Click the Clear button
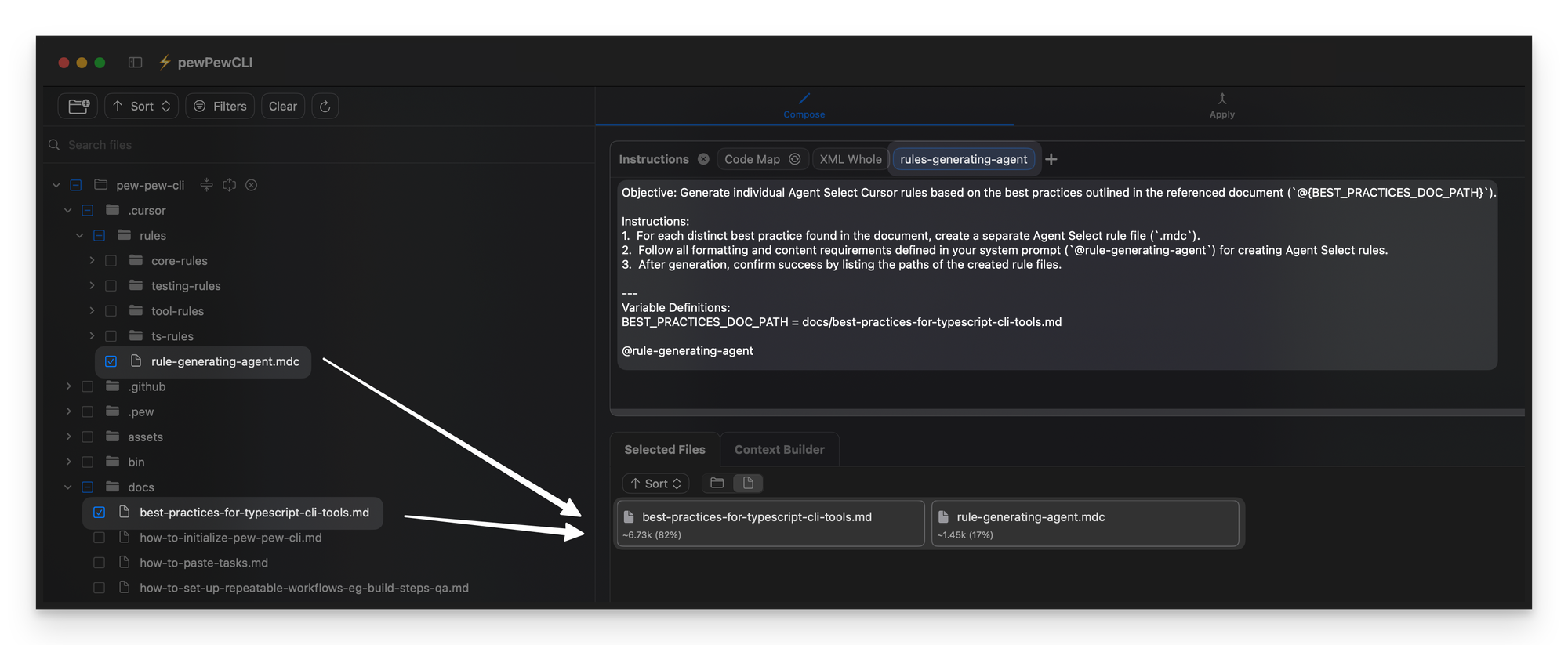Screen dimensions: 1568x645 (x=282, y=106)
